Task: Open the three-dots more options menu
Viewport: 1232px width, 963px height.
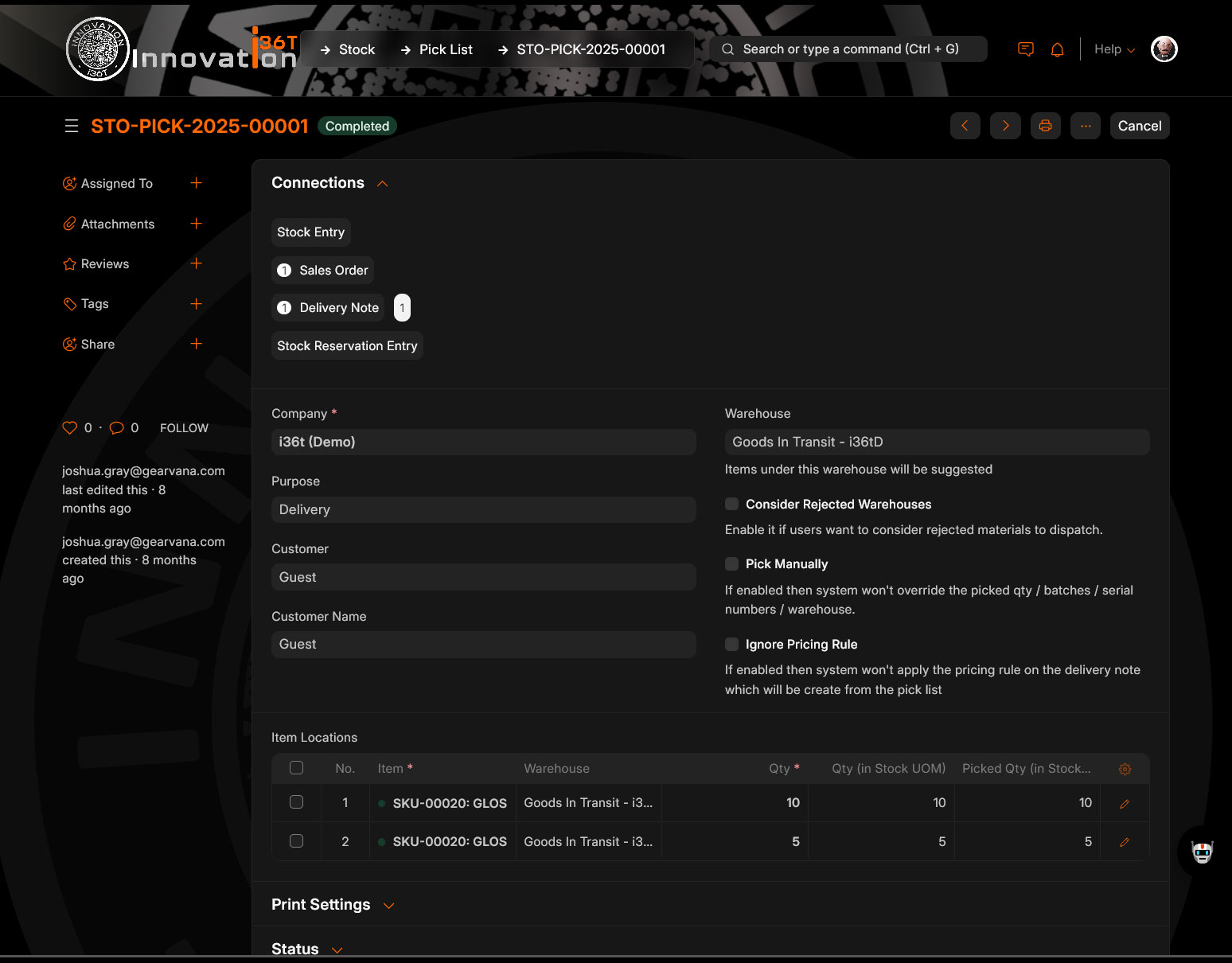Action: pos(1086,126)
